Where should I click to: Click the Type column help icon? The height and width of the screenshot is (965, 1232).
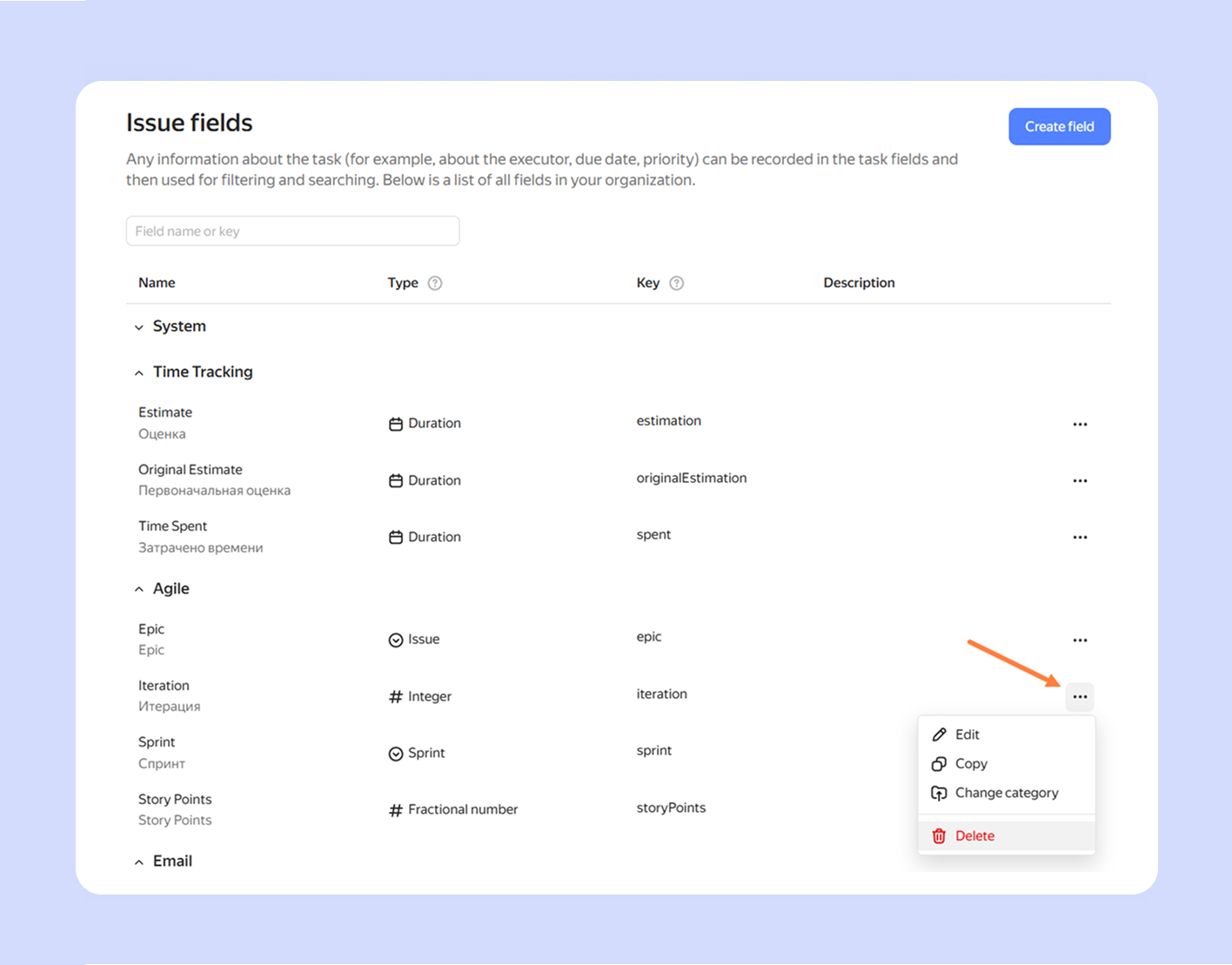(x=435, y=283)
